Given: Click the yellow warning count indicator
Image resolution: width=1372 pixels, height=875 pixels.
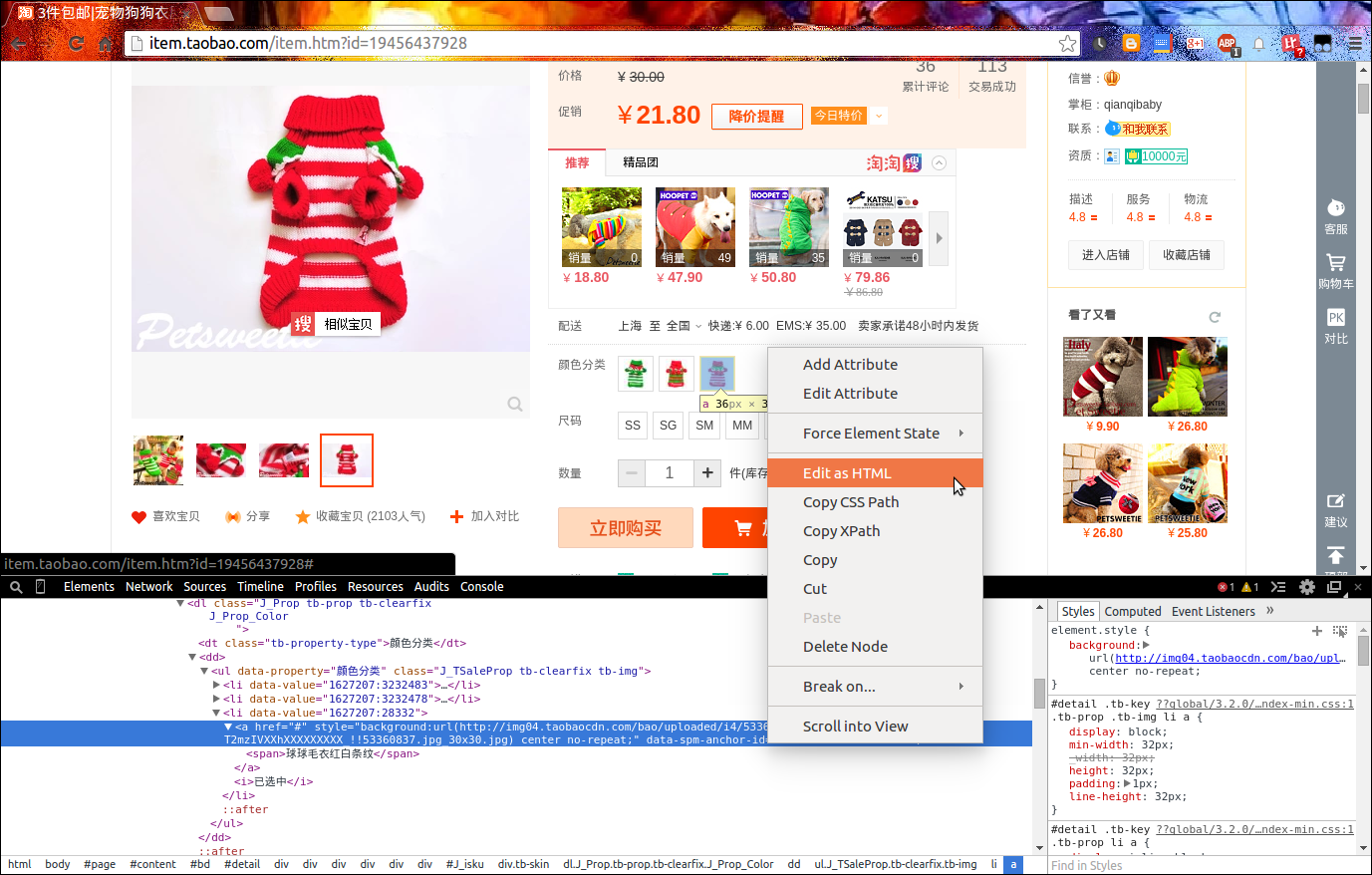Looking at the screenshot, I should pos(1249,587).
